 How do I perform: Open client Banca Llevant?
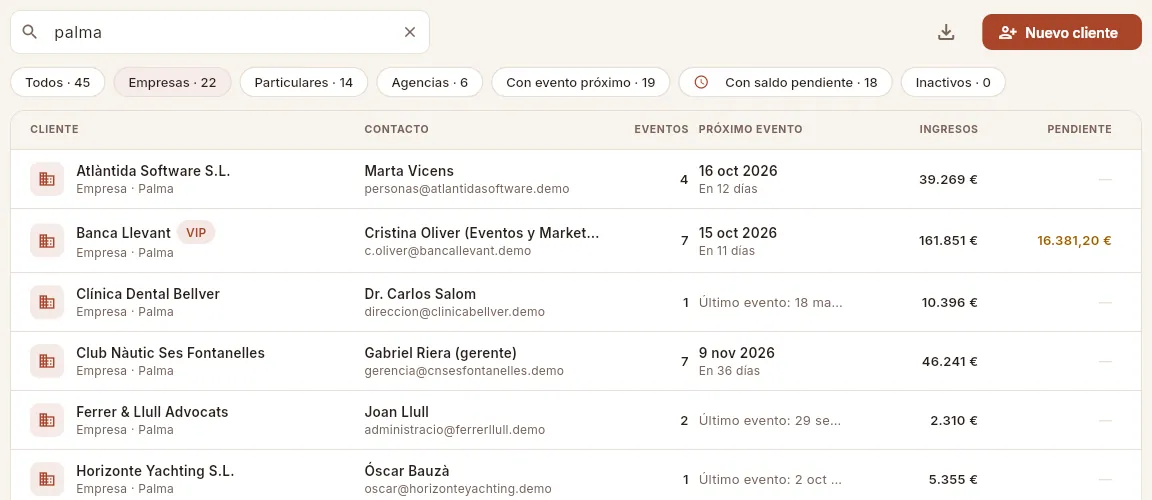[x=123, y=233]
